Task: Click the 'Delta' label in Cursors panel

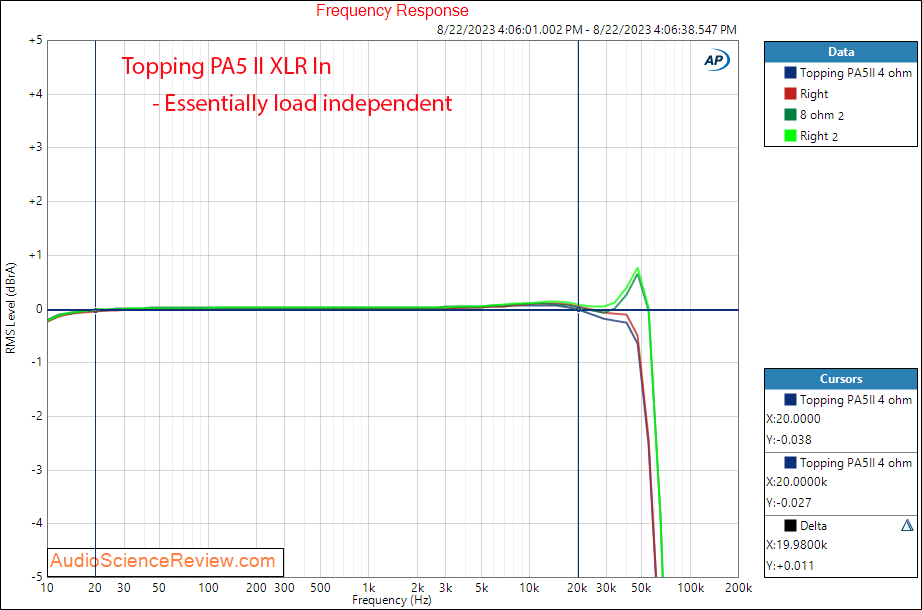Action: pyautogui.click(x=813, y=525)
